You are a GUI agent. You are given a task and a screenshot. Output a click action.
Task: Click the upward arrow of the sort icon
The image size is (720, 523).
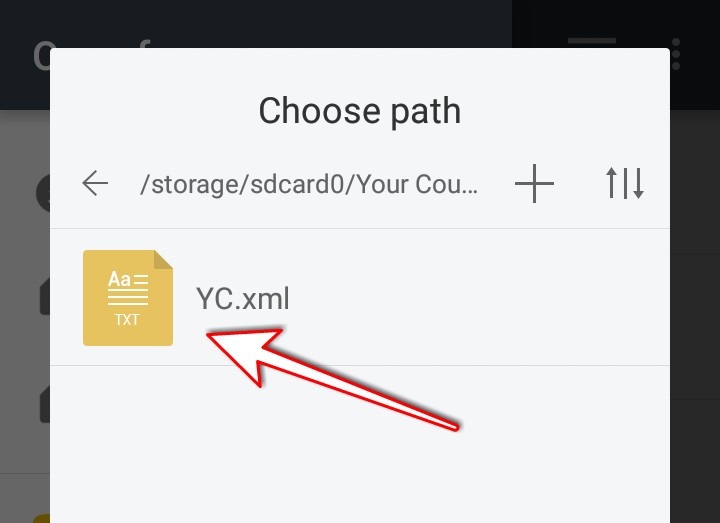[x=611, y=183]
